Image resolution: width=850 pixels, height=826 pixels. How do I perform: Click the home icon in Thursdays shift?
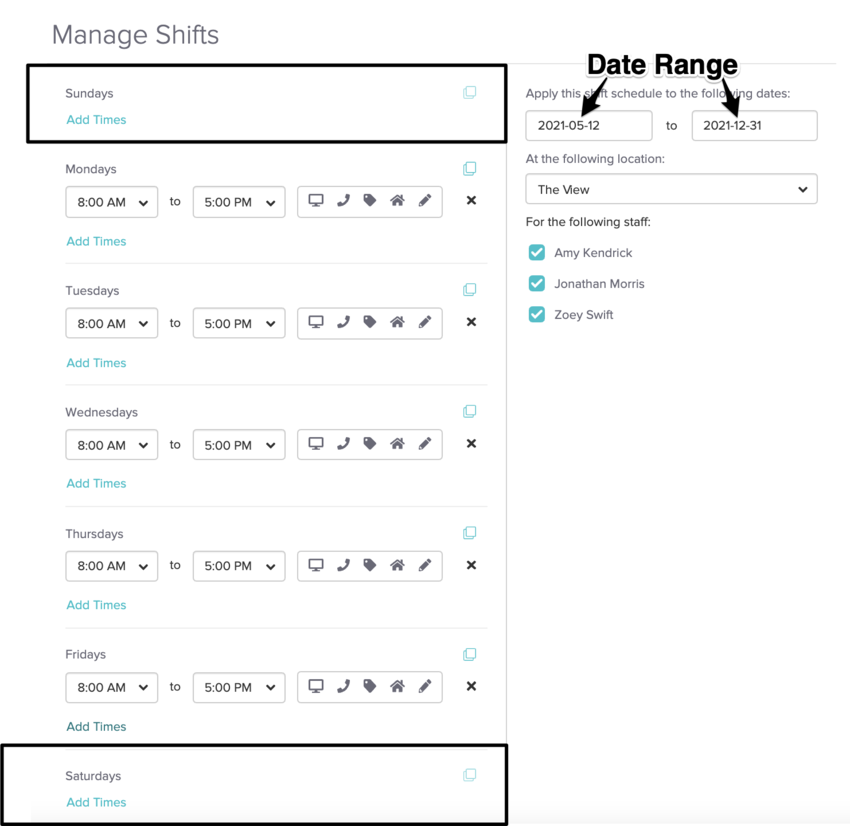(397, 565)
